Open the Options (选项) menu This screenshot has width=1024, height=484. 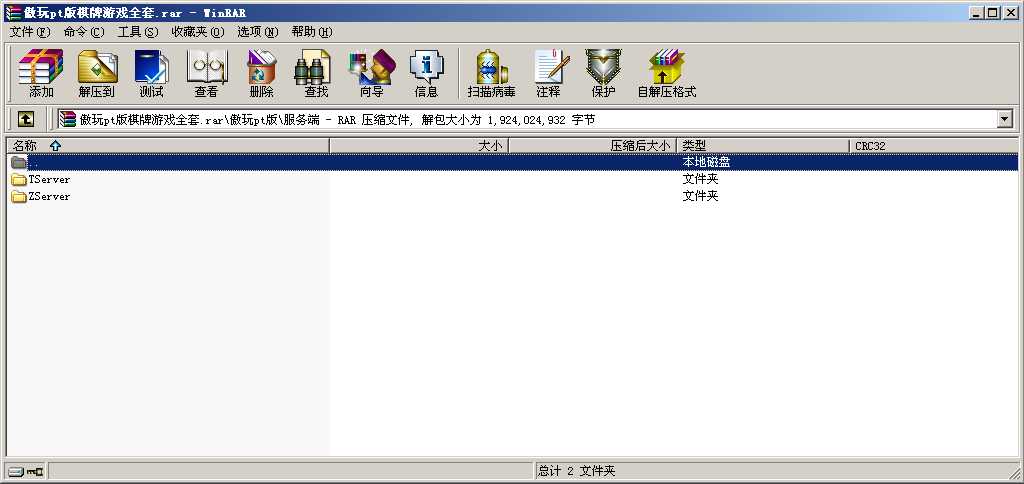pos(257,31)
